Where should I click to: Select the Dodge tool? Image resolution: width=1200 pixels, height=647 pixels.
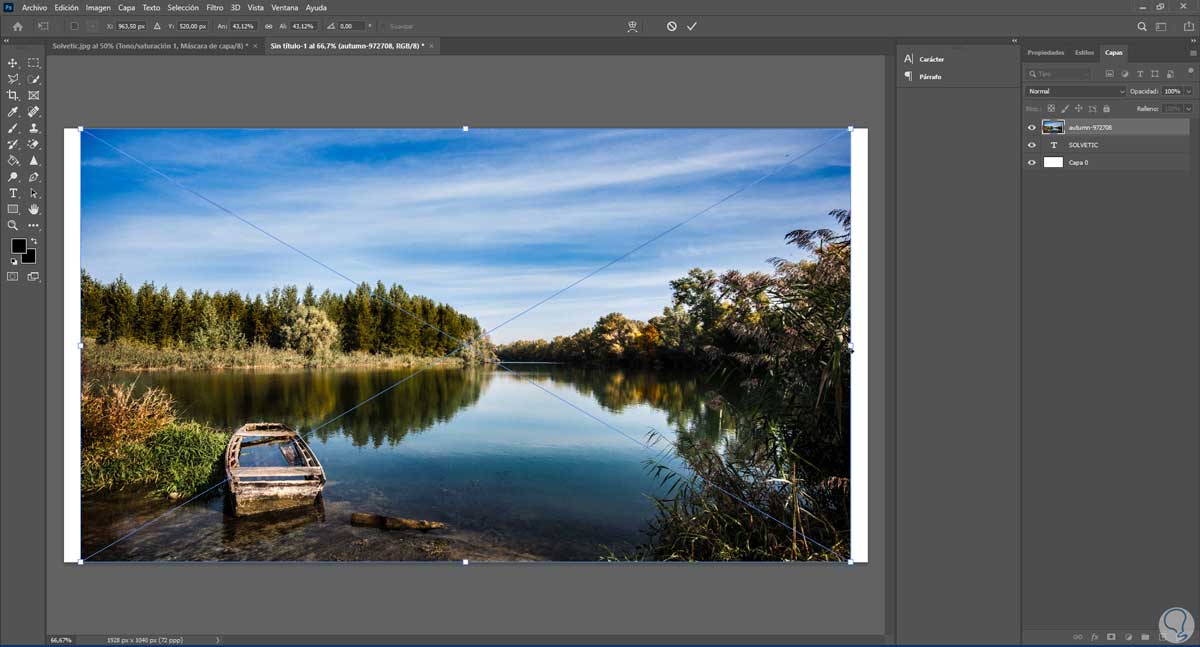[x=13, y=177]
